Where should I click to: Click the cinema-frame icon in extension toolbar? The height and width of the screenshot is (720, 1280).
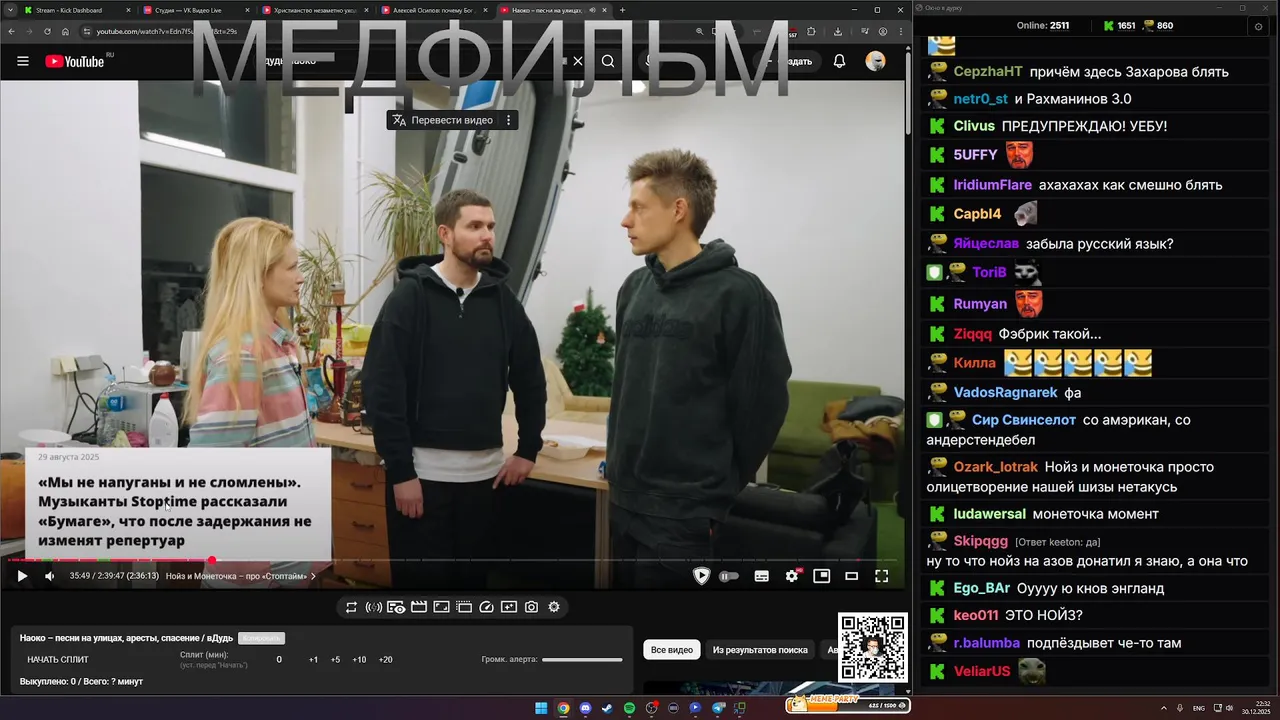tap(464, 607)
